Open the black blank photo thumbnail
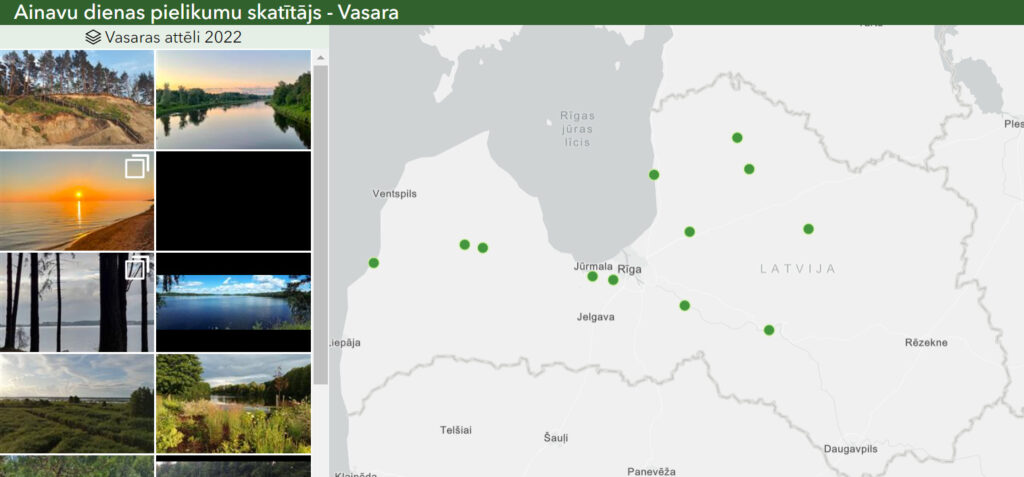Screen dimensions: 1024x477 click(x=233, y=201)
